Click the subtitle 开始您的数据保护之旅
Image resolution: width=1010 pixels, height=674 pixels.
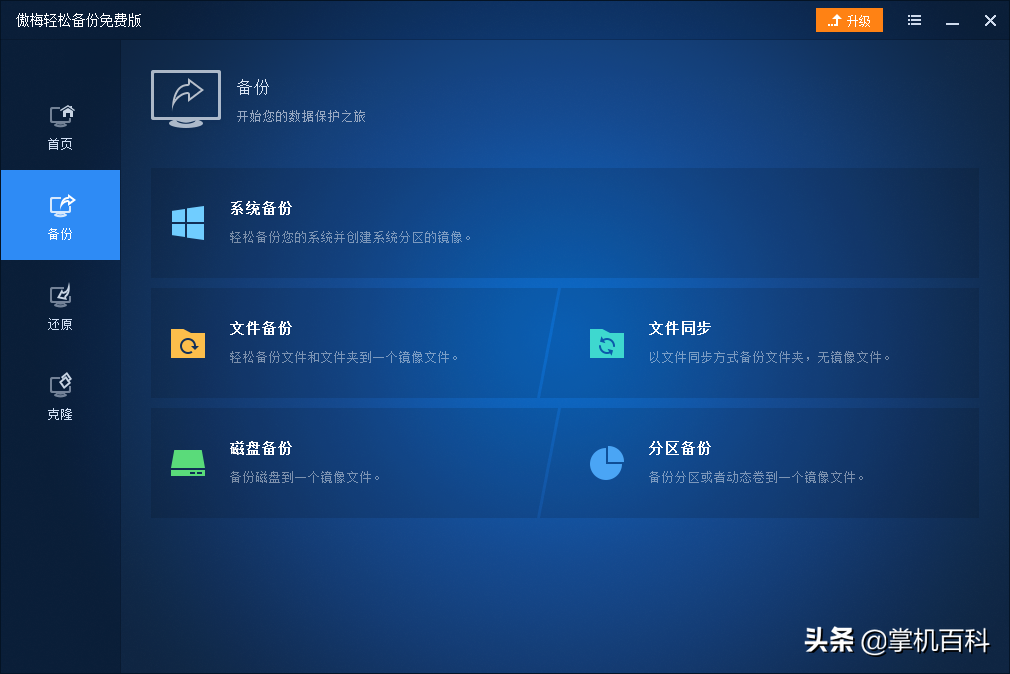pyautogui.click(x=301, y=116)
